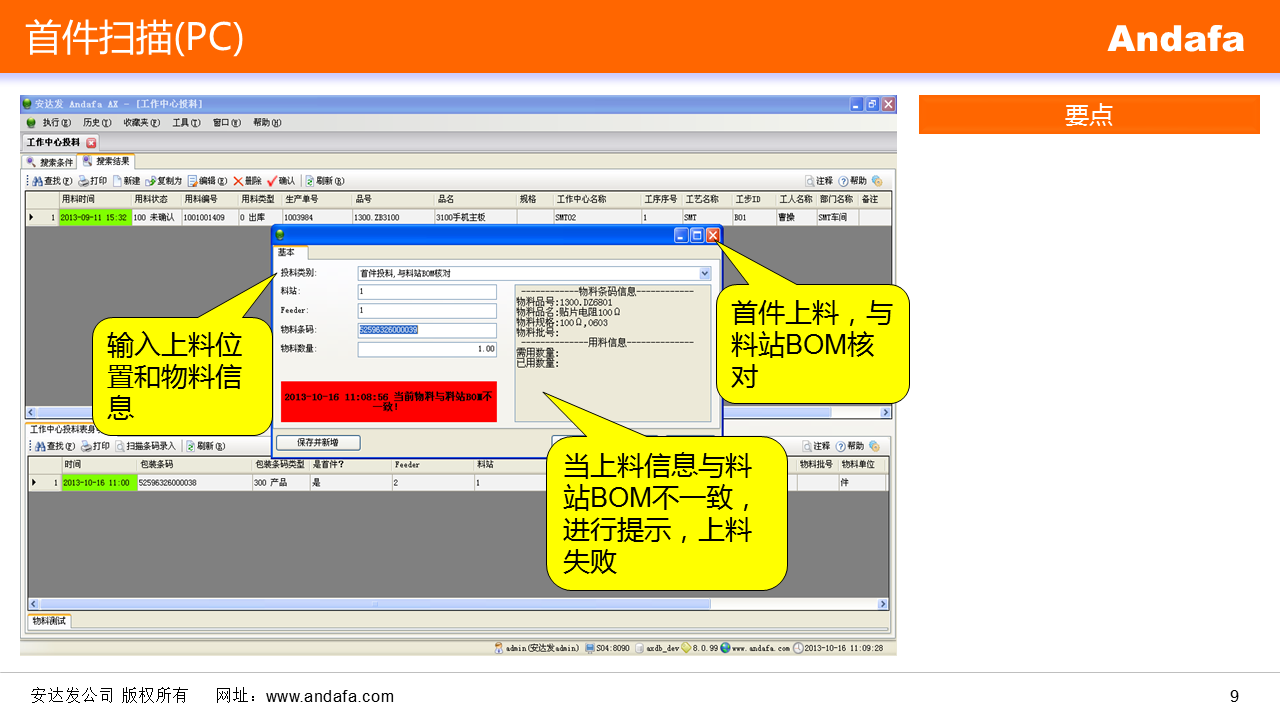
Task: Create a new record with 新建
Action: [x=126, y=181]
